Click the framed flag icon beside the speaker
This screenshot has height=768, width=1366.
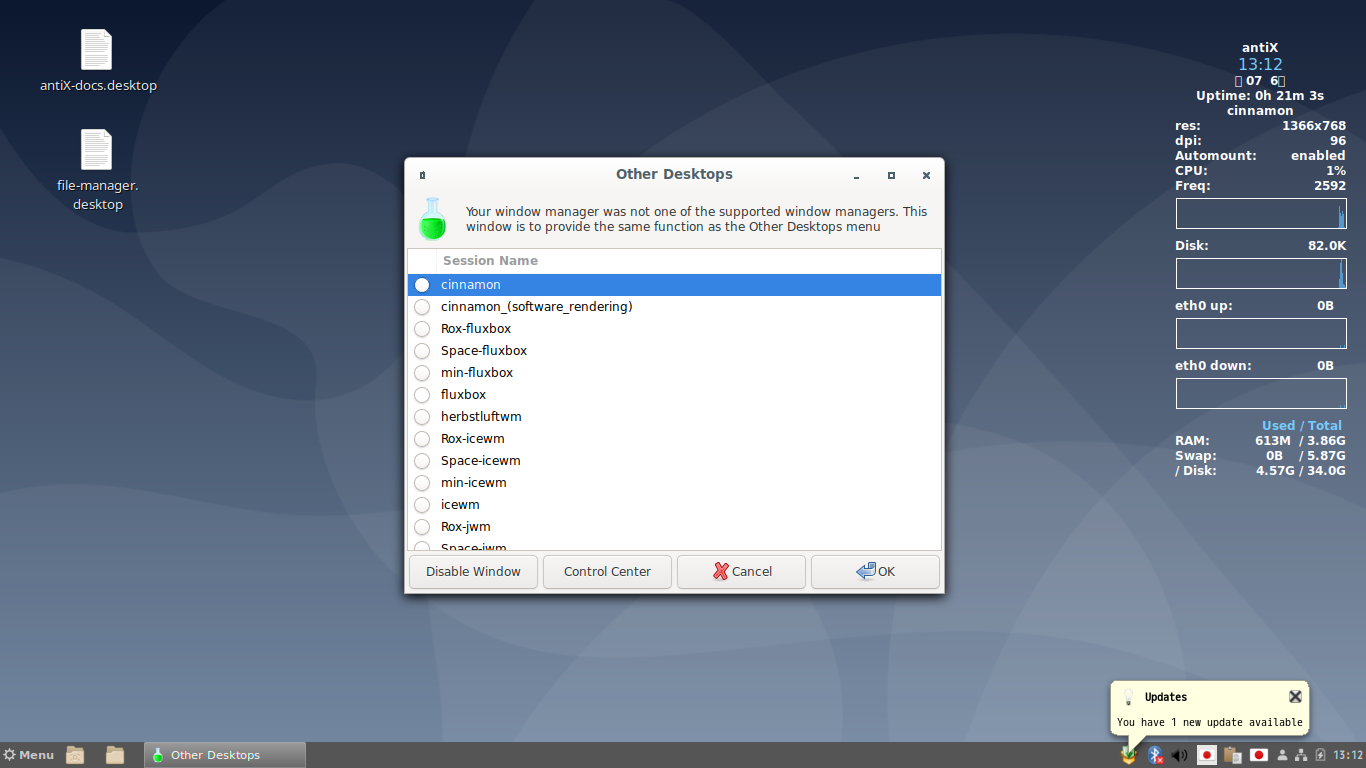tap(1207, 755)
